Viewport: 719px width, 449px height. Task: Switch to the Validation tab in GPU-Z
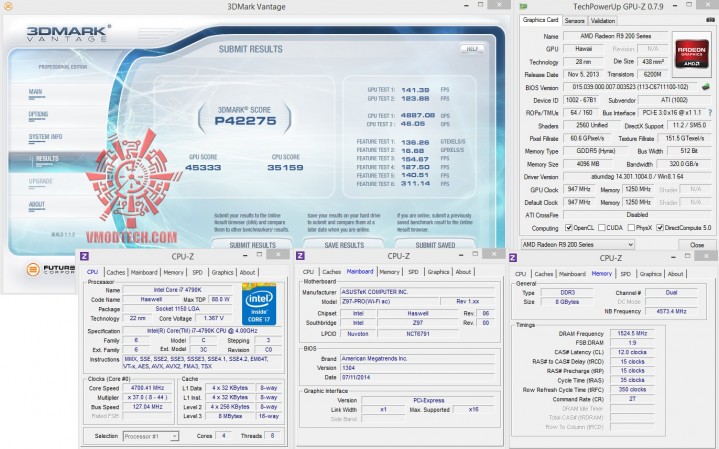pyautogui.click(x=603, y=21)
